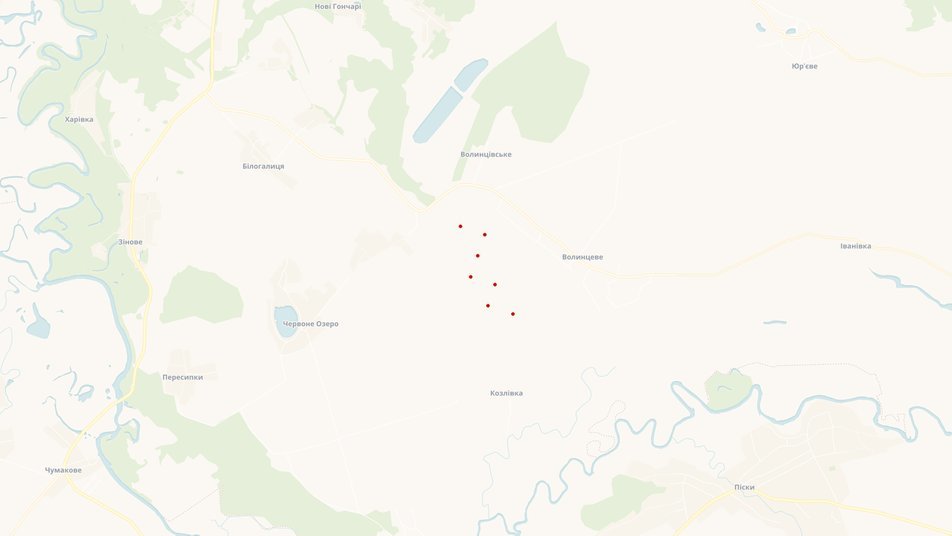Click the Зінове village label
The image size is (952, 536).
(131, 242)
